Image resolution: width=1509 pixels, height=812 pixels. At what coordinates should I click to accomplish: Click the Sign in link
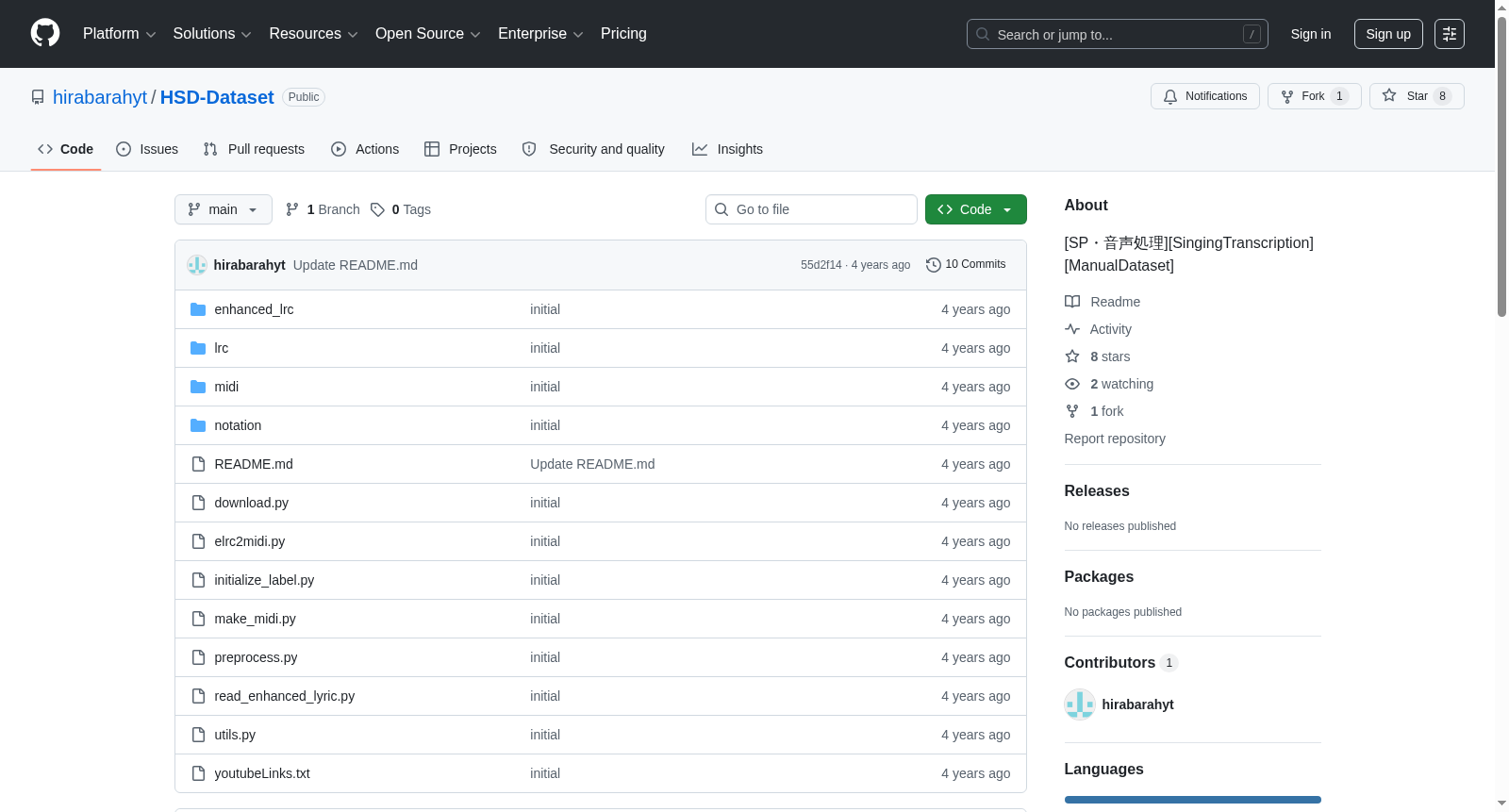pyautogui.click(x=1311, y=34)
